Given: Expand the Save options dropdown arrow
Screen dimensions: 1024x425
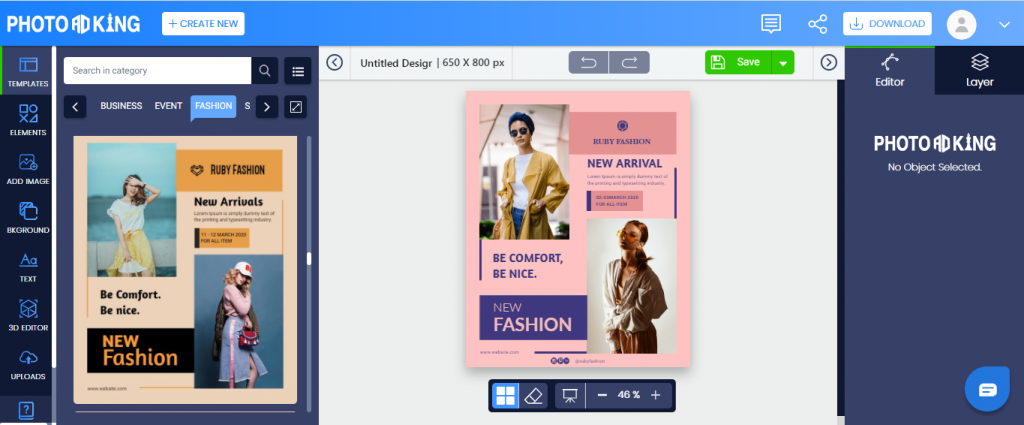Looking at the screenshot, I should coord(783,63).
